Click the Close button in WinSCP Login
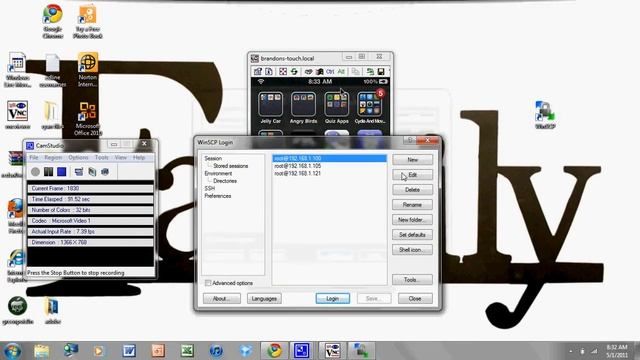The width and height of the screenshot is (640, 360). coord(415,299)
